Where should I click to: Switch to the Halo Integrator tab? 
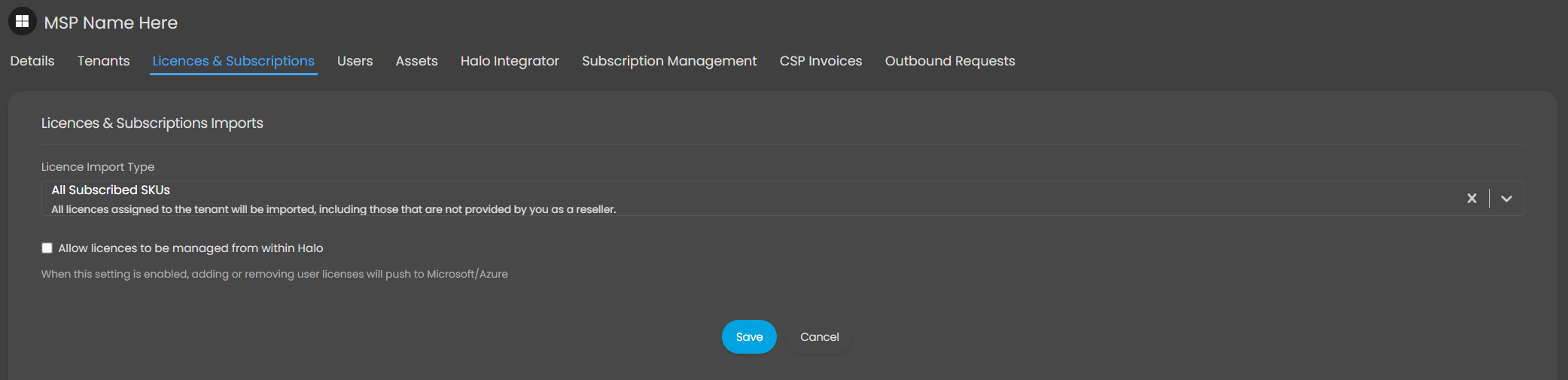click(x=510, y=61)
